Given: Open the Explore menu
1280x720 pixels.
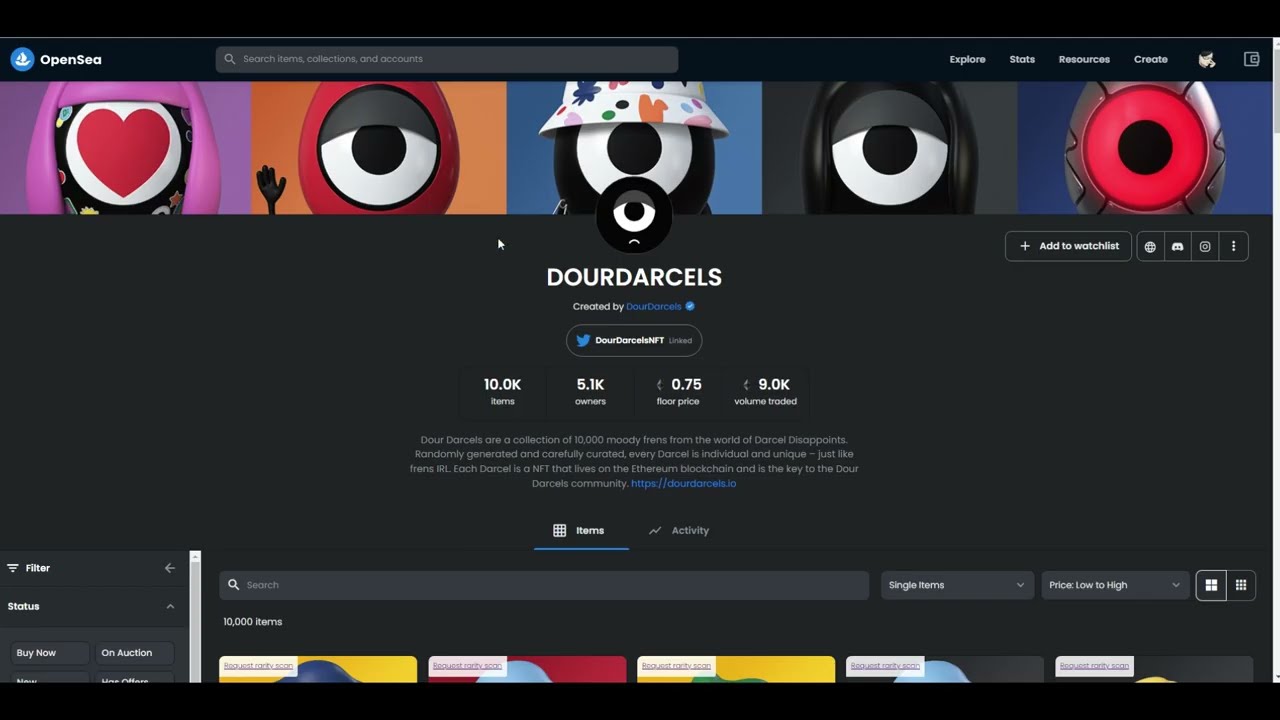Looking at the screenshot, I should 967,59.
